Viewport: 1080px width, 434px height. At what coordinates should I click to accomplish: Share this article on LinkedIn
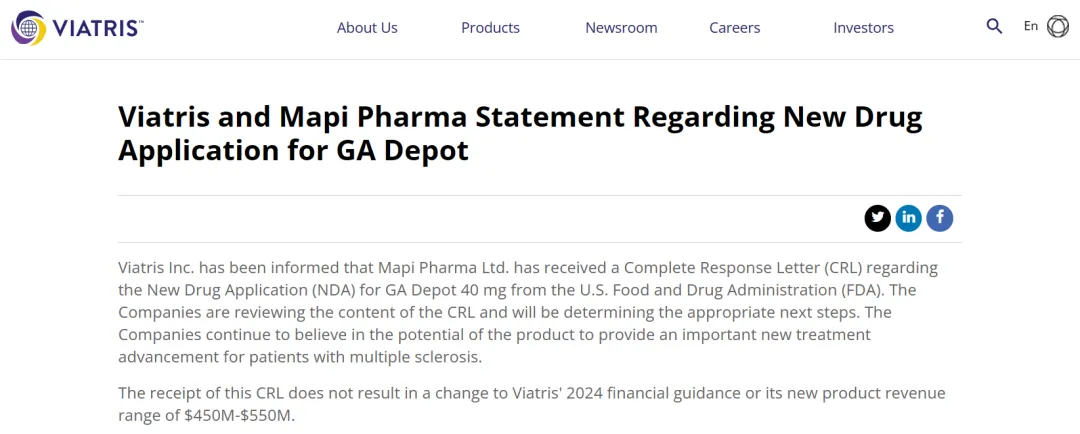[x=908, y=218]
